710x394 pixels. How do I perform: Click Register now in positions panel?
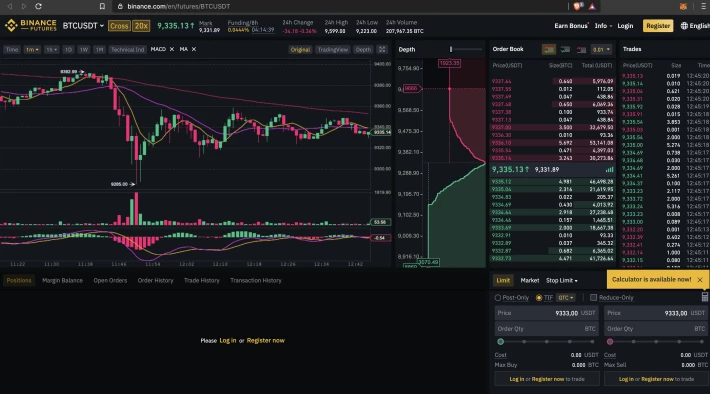point(266,341)
